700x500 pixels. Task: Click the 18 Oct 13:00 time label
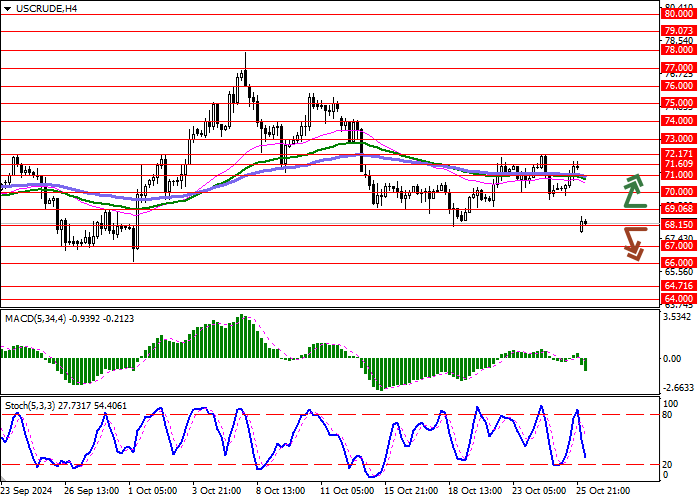pos(475,491)
